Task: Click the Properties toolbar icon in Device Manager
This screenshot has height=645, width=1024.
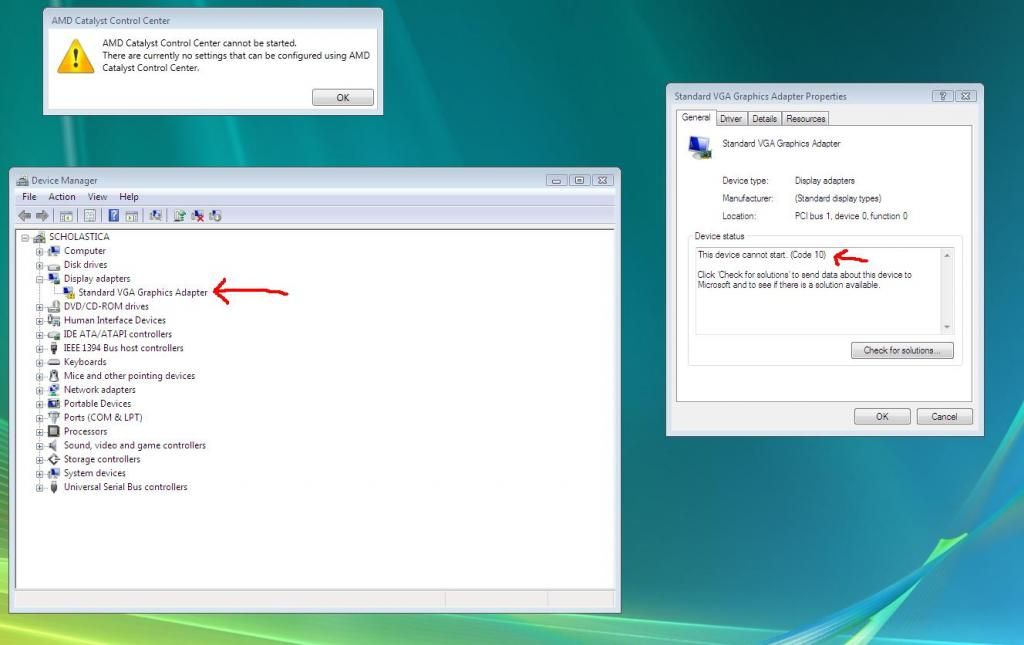Action: click(x=89, y=215)
